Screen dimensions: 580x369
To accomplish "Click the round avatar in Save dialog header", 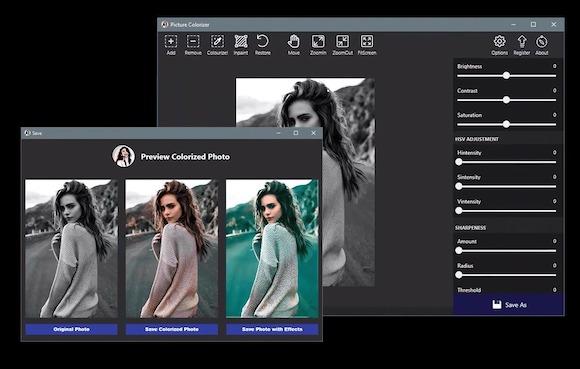I will click(x=123, y=156).
